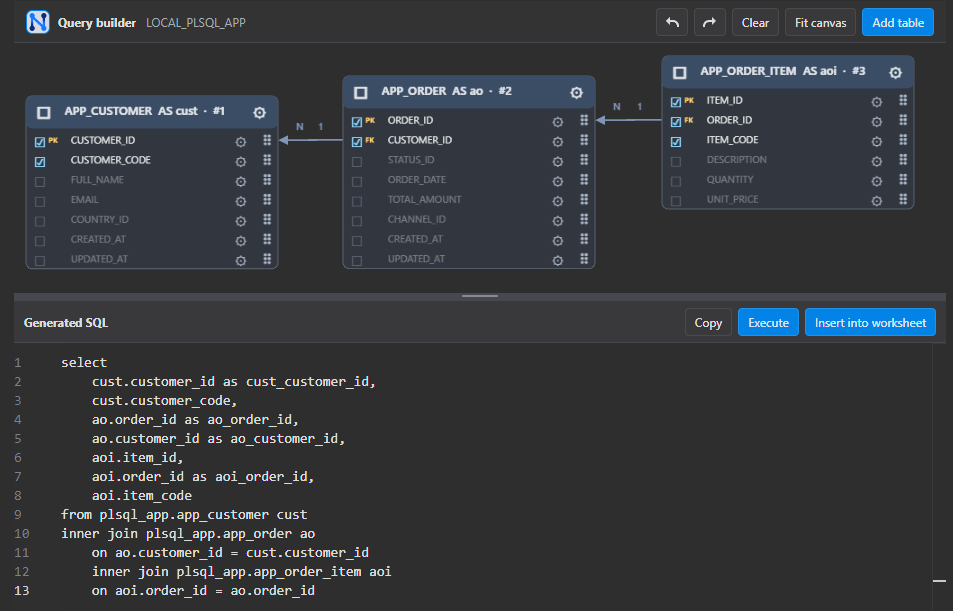
Task: Click SQL line 'from plsql_app.app_customer cust'
Action: (x=184, y=514)
